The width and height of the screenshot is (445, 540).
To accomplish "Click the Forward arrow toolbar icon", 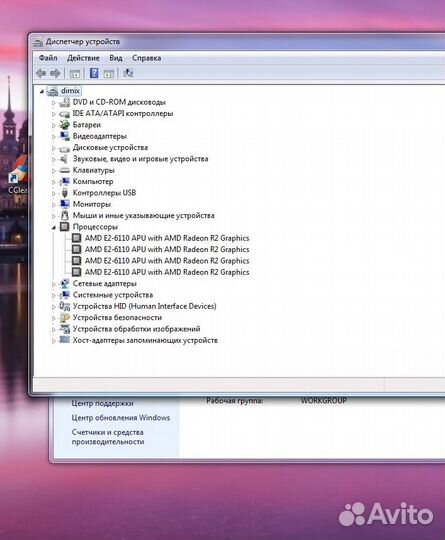I will pyautogui.click(x=55, y=73).
